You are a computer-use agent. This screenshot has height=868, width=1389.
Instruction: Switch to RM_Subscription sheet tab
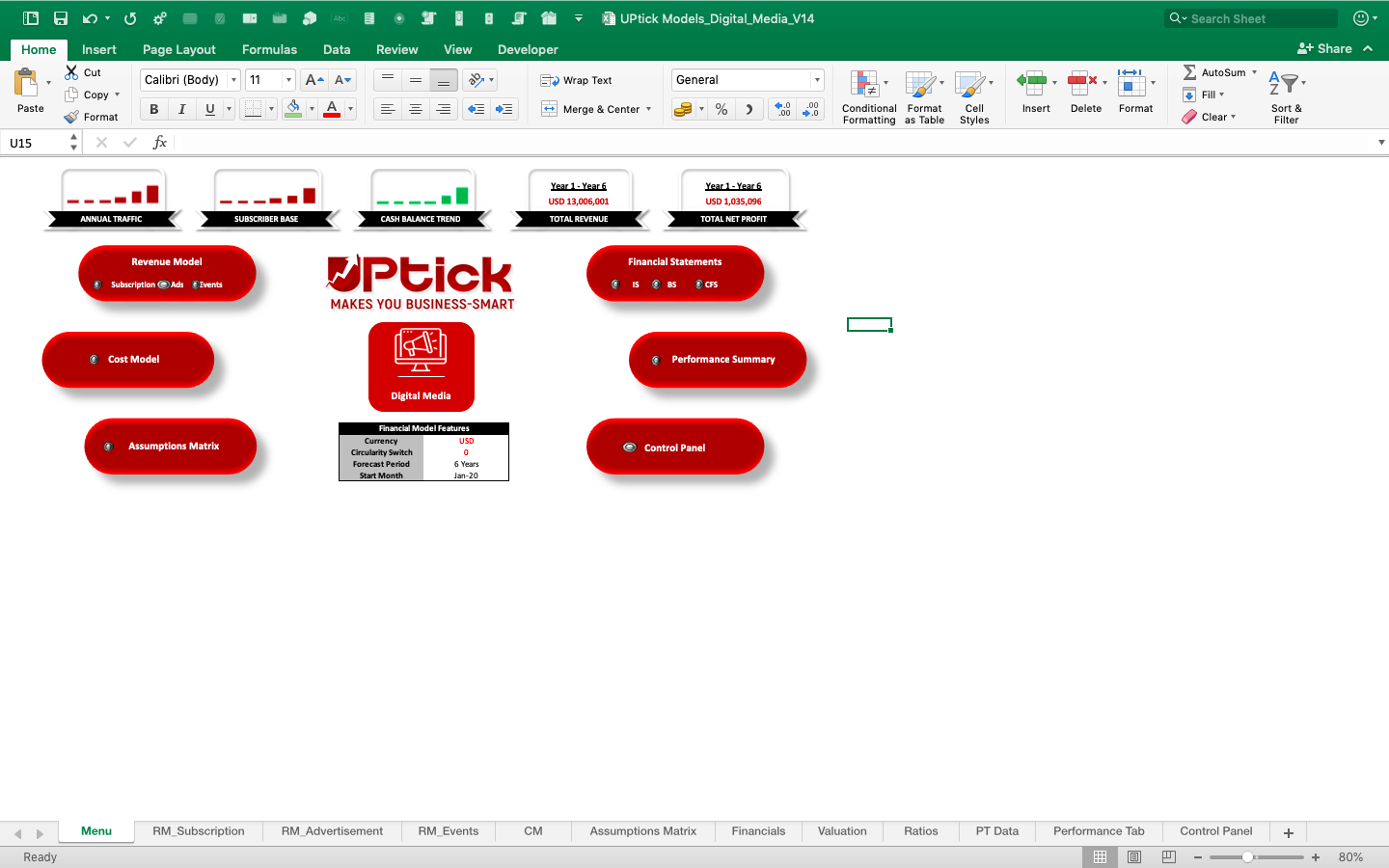coord(198,831)
